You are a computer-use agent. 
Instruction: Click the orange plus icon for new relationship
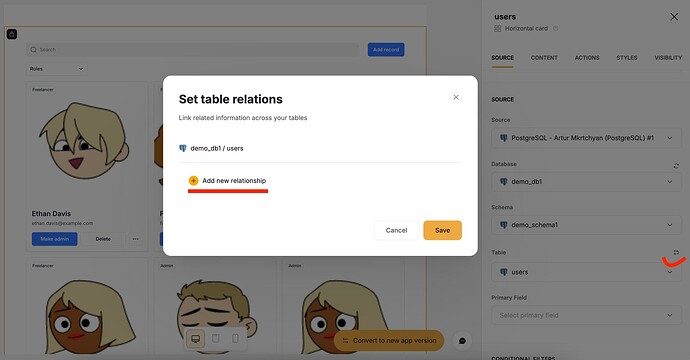[x=193, y=180]
